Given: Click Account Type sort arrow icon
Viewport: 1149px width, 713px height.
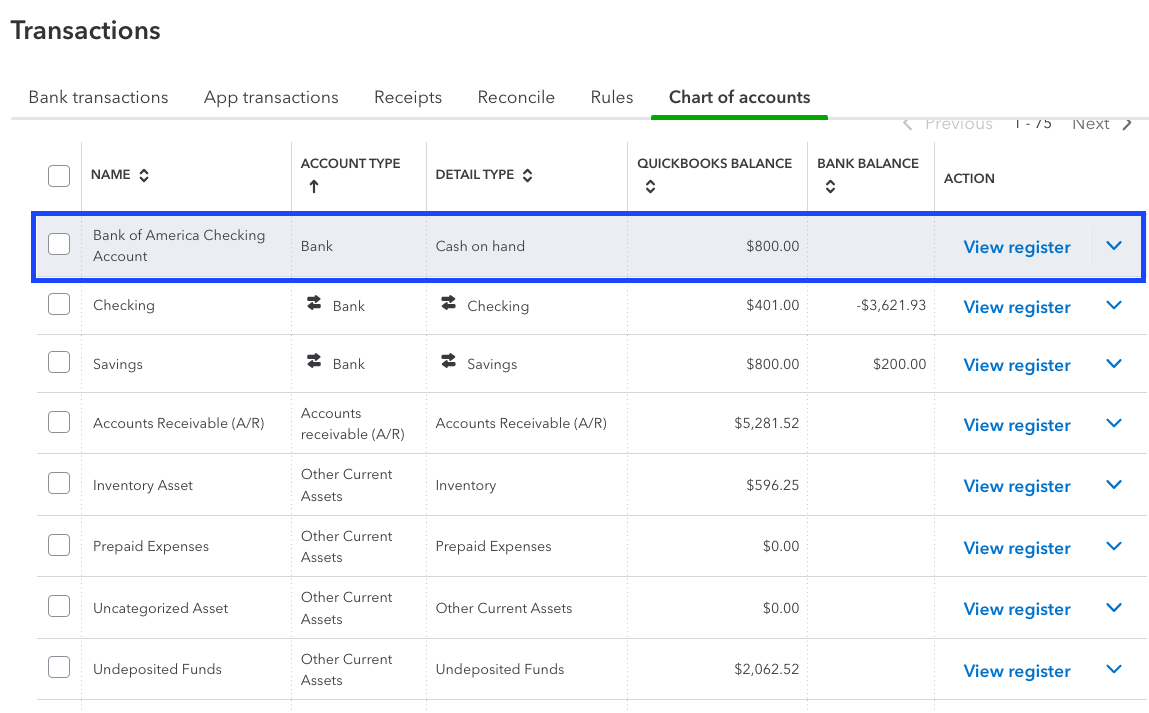Looking at the screenshot, I should click(313, 187).
